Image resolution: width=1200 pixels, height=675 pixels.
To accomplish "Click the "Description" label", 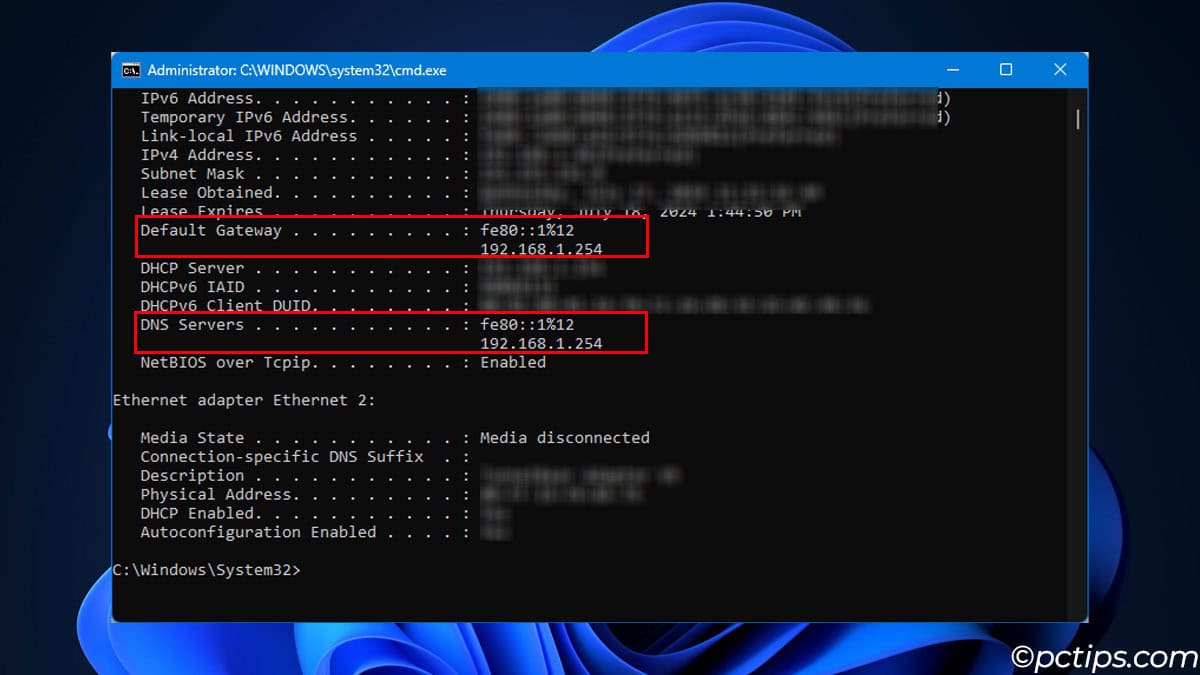I will pyautogui.click(x=192, y=476).
